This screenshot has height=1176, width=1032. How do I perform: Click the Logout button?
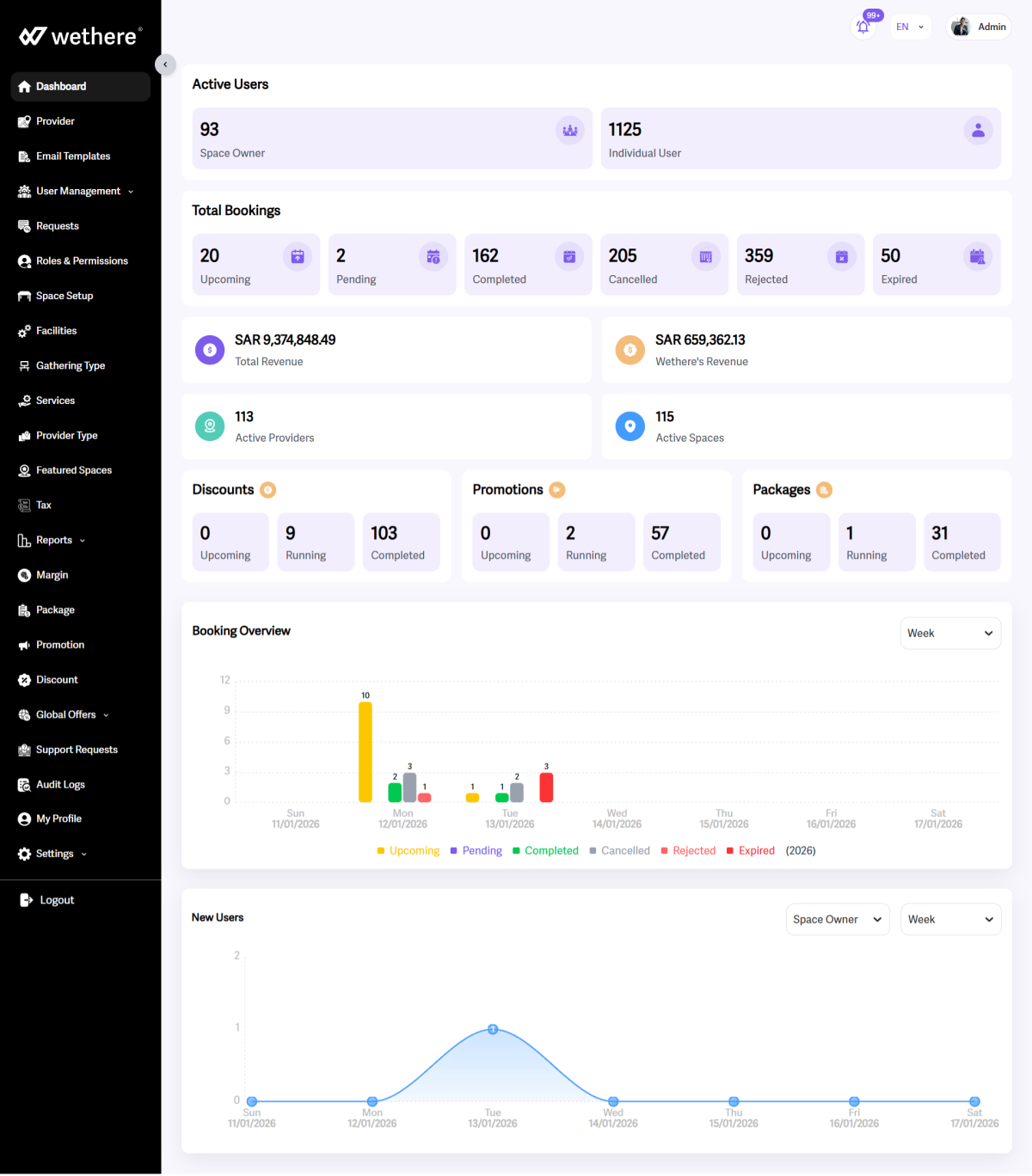click(57, 900)
